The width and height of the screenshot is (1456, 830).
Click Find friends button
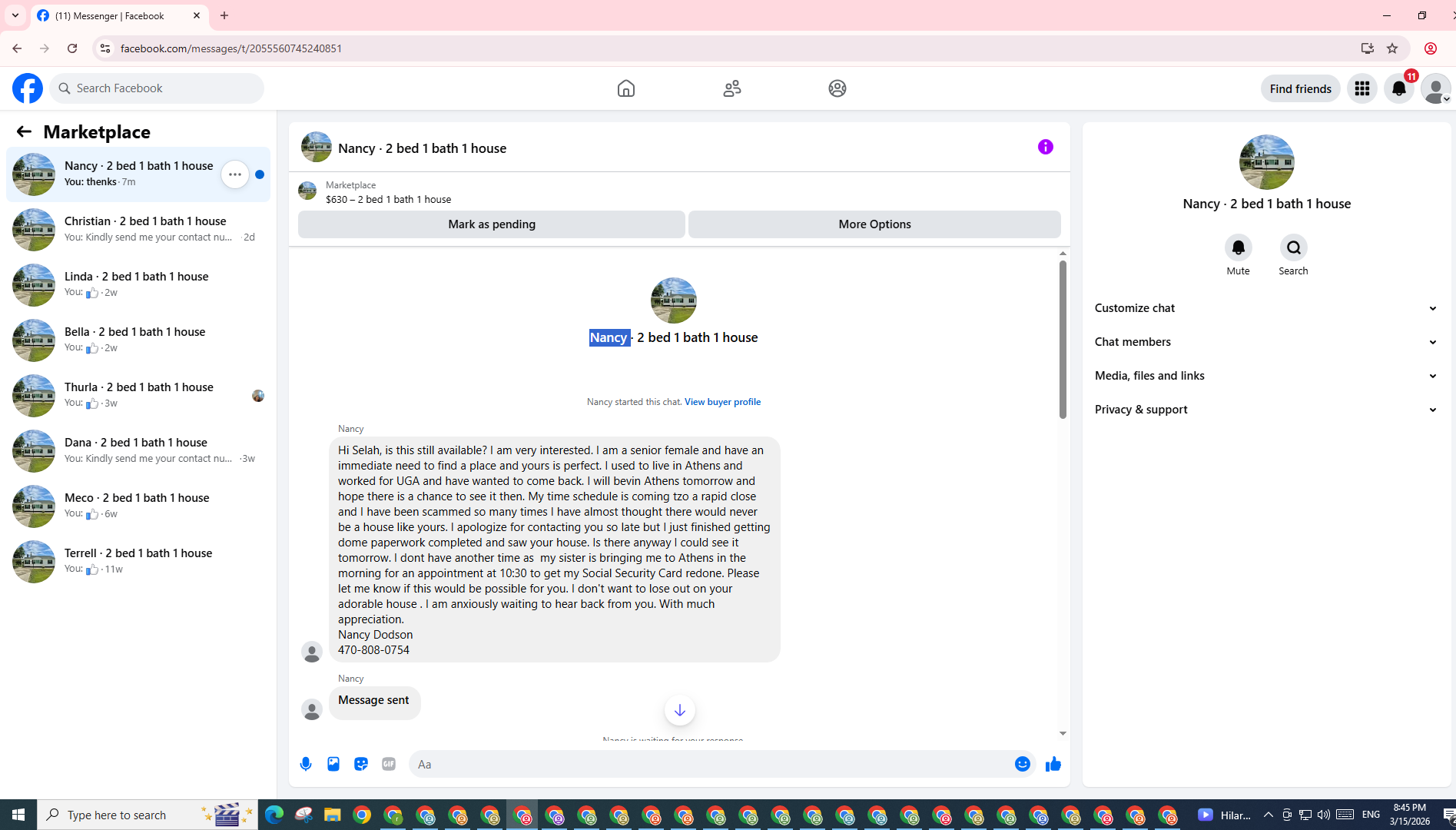point(1300,88)
